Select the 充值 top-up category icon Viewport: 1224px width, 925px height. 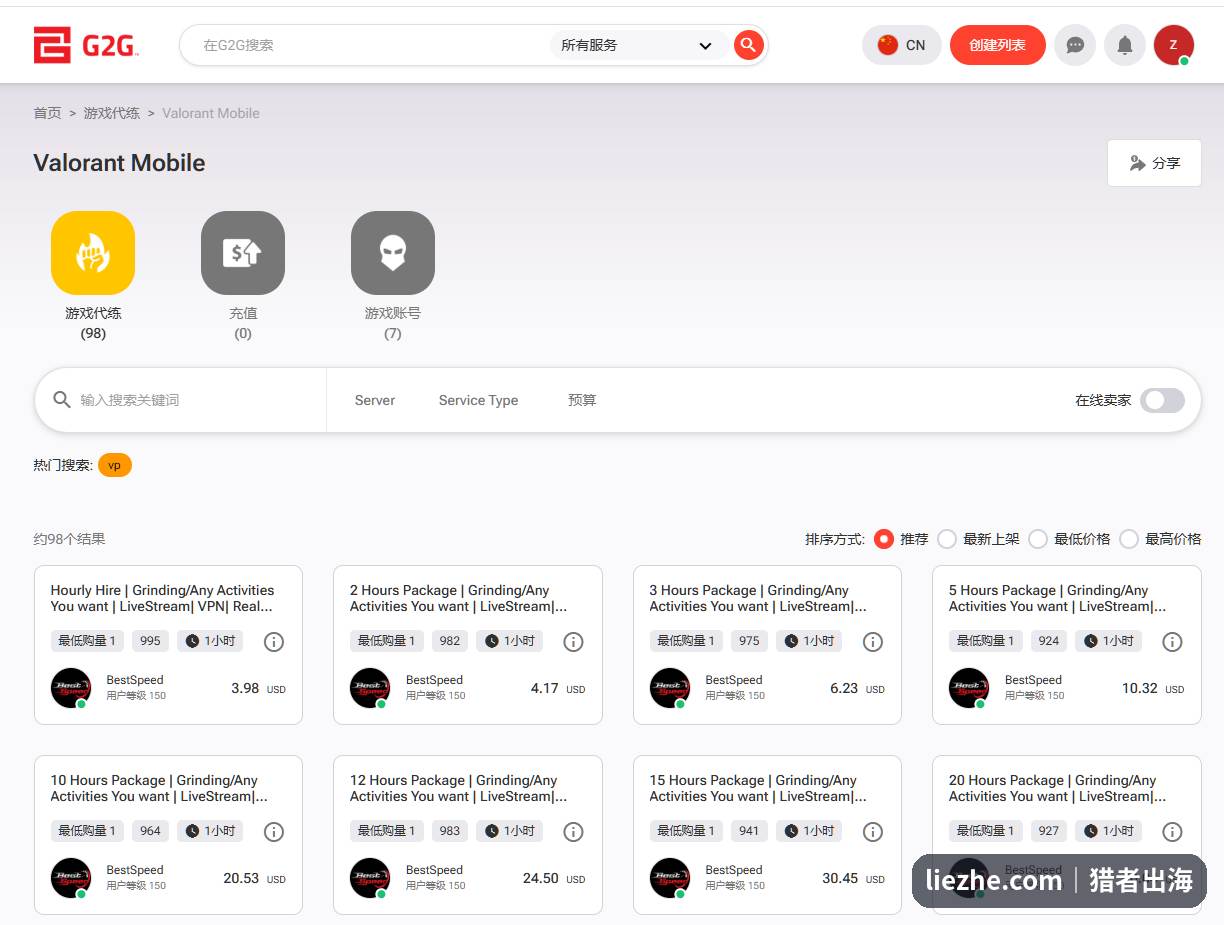click(243, 253)
